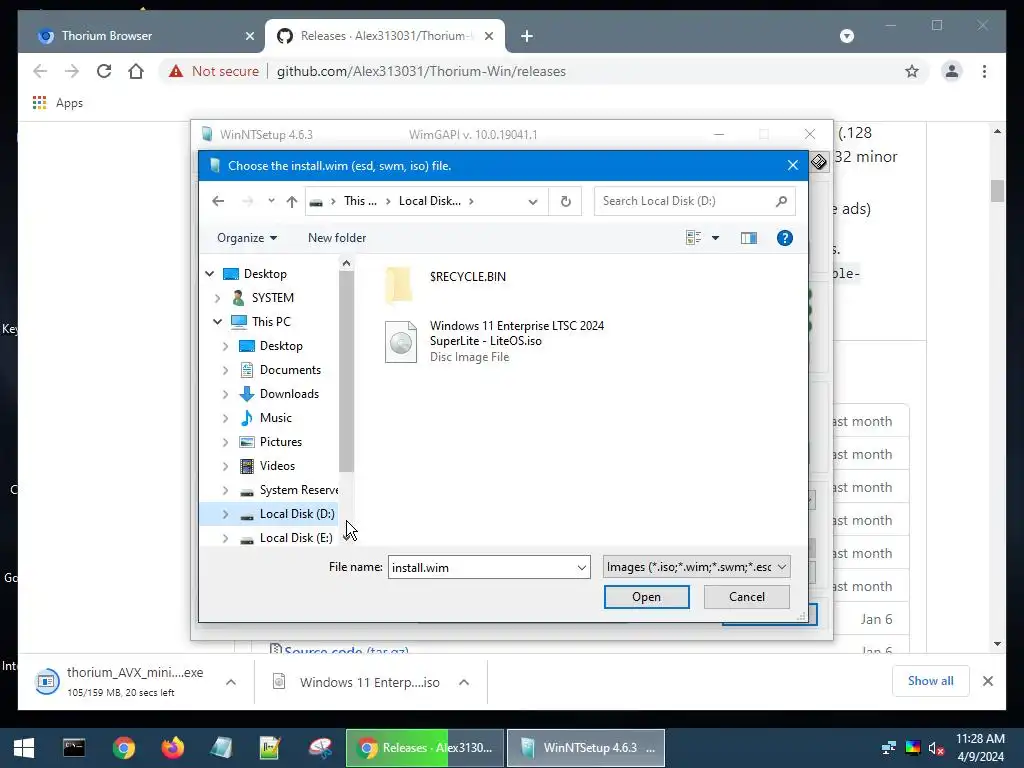Click the Search Local Disk (D:) field
The image size is (1024, 768).
(x=694, y=201)
